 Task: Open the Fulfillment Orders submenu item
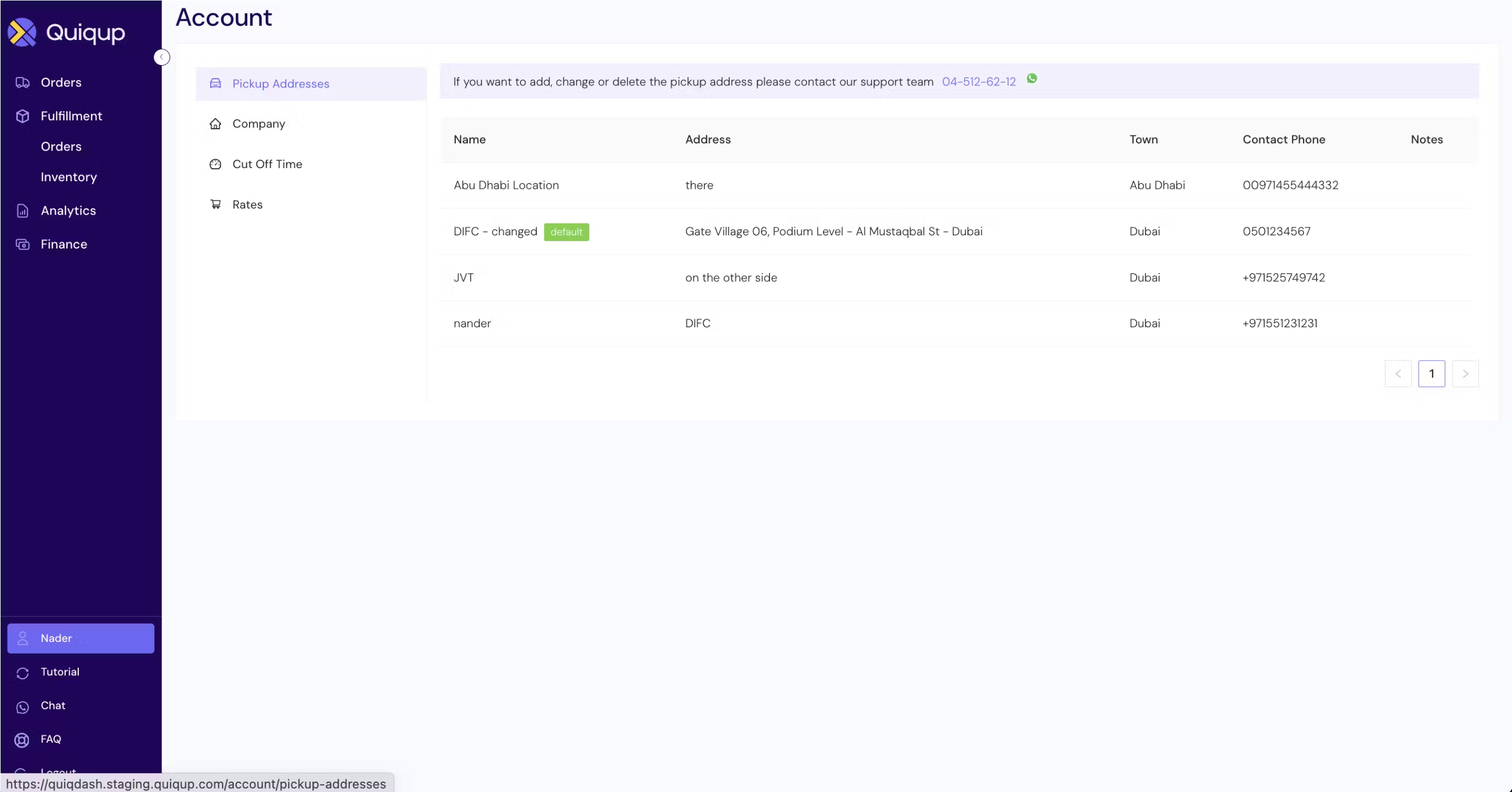tap(61, 147)
